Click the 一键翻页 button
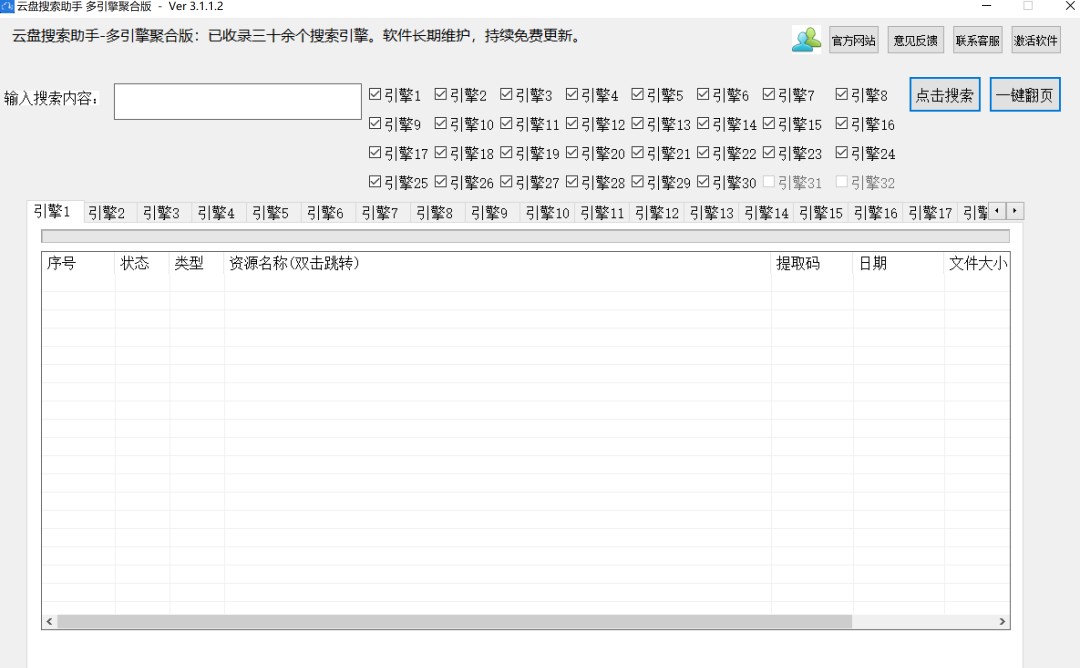Image resolution: width=1080 pixels, height=668 pixels. tap(1025, 94)
